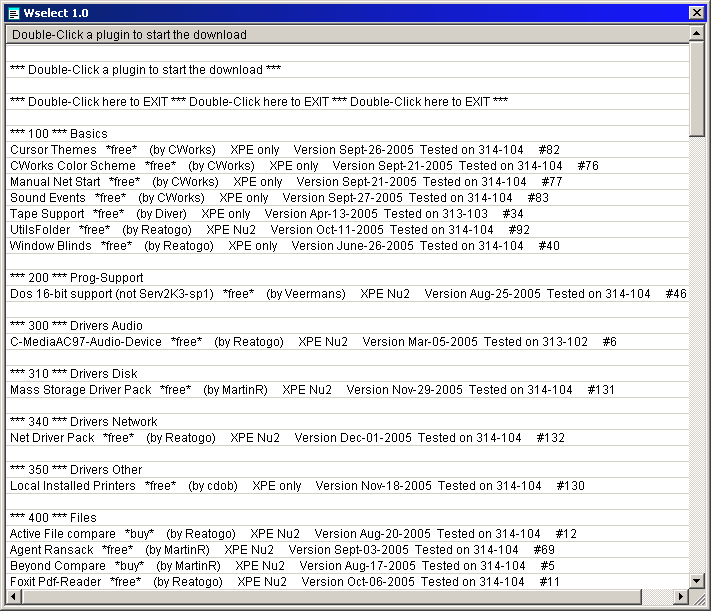Select the Mass Storage Driver Pack row
Screen dimensions: 711x611
pyautogui.click(x=347, y=390)
